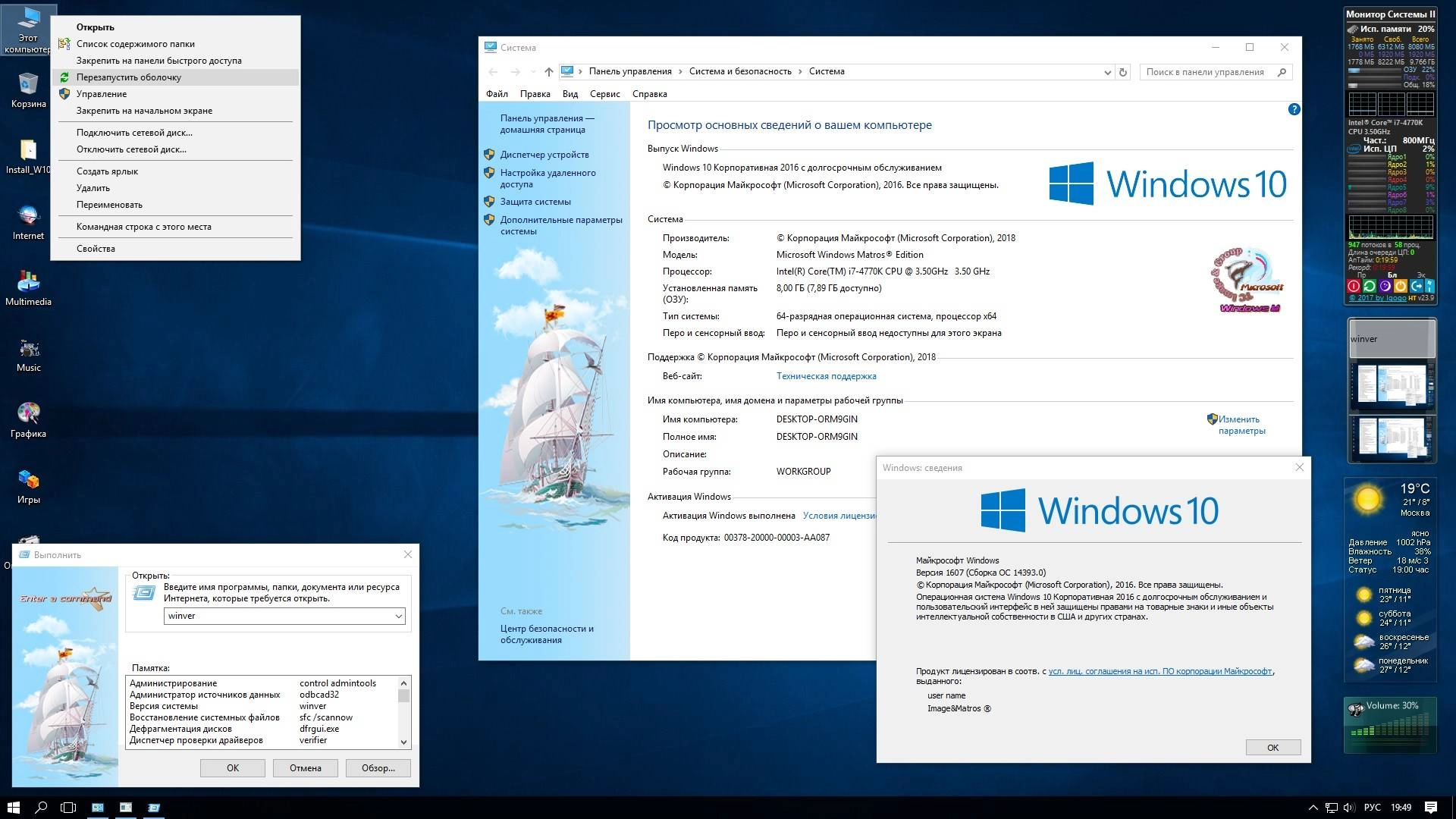Screen dimensions: 1456x819
Task: Show hidden tray icons chevron
Action: [x=1313, y=808]
